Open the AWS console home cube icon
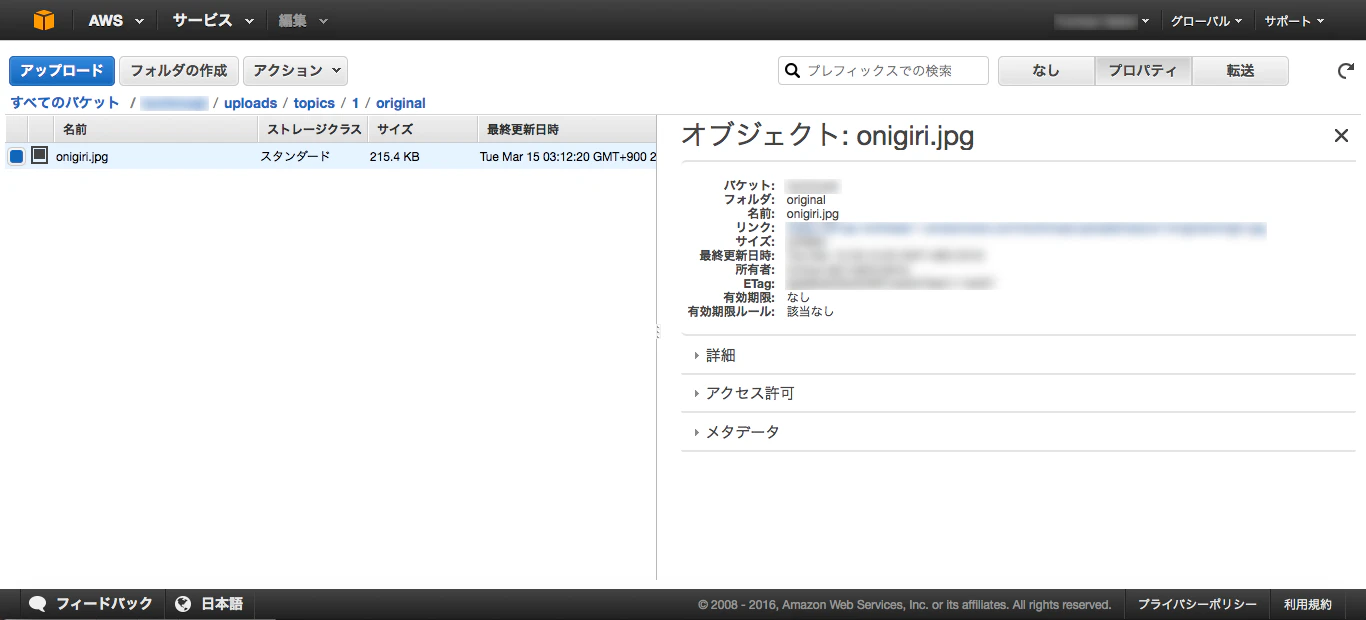1366x620 pixels. point(44,20)
